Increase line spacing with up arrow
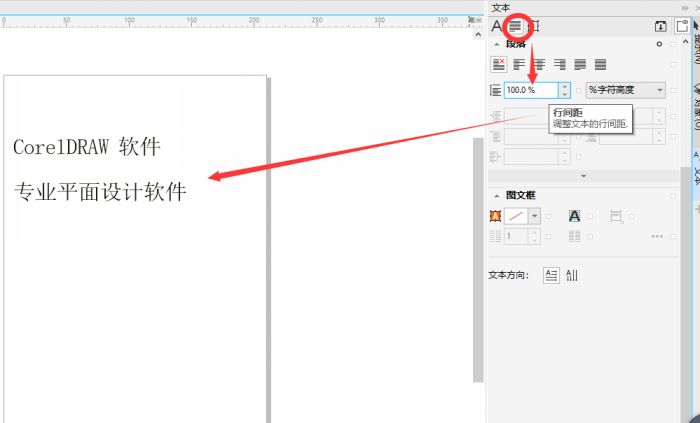 (x=565, y=87)
